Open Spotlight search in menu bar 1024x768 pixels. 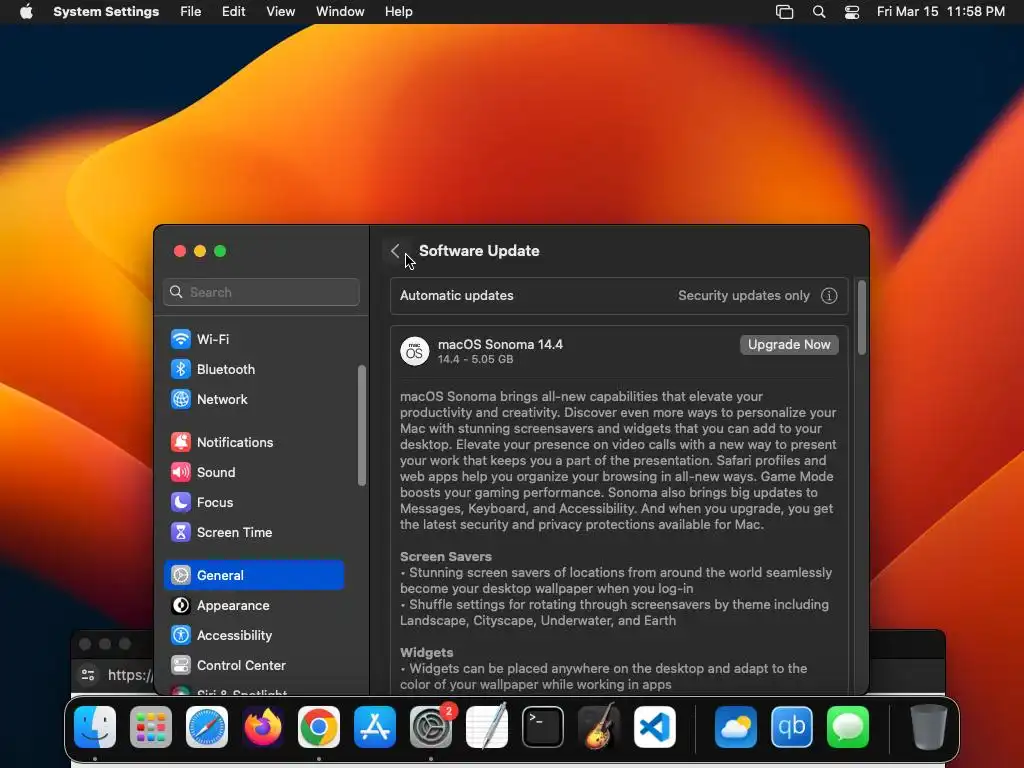point(819,12)
